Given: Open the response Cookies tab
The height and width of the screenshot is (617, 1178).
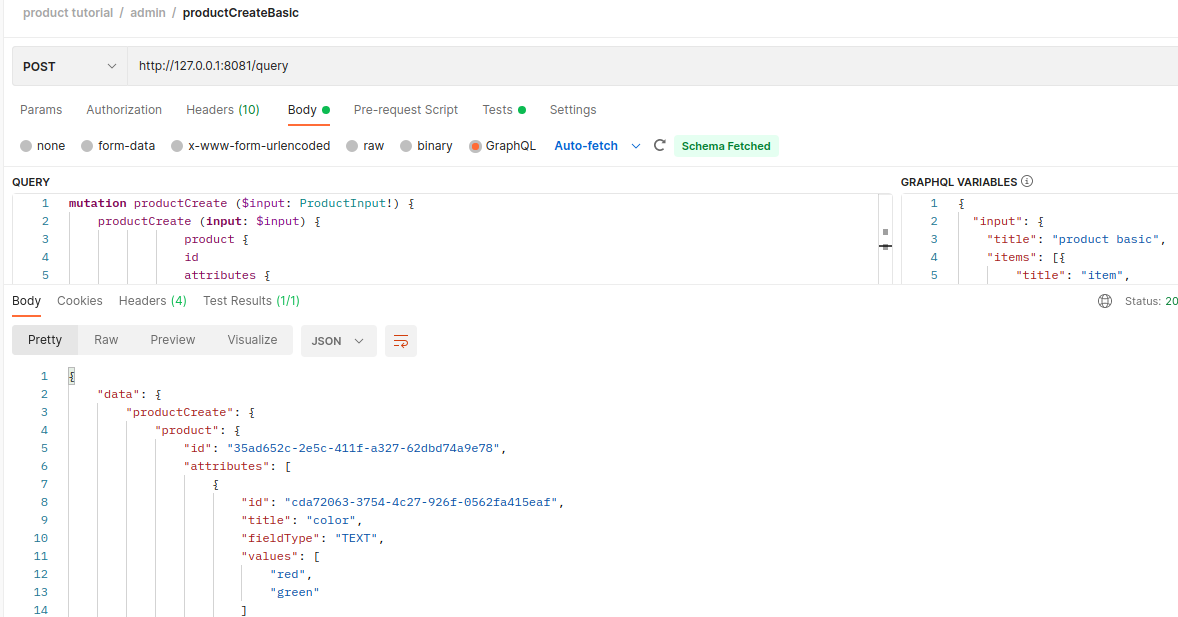Looking at the screenshot, I should 80,301.
